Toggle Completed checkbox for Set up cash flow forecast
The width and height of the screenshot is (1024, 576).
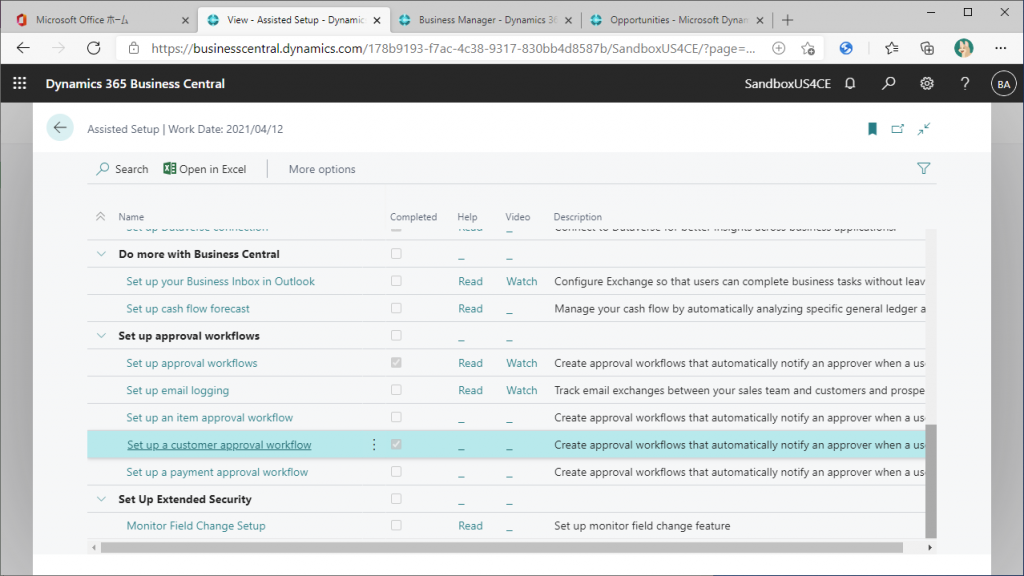pyautogui.click(x=396, y=308)
